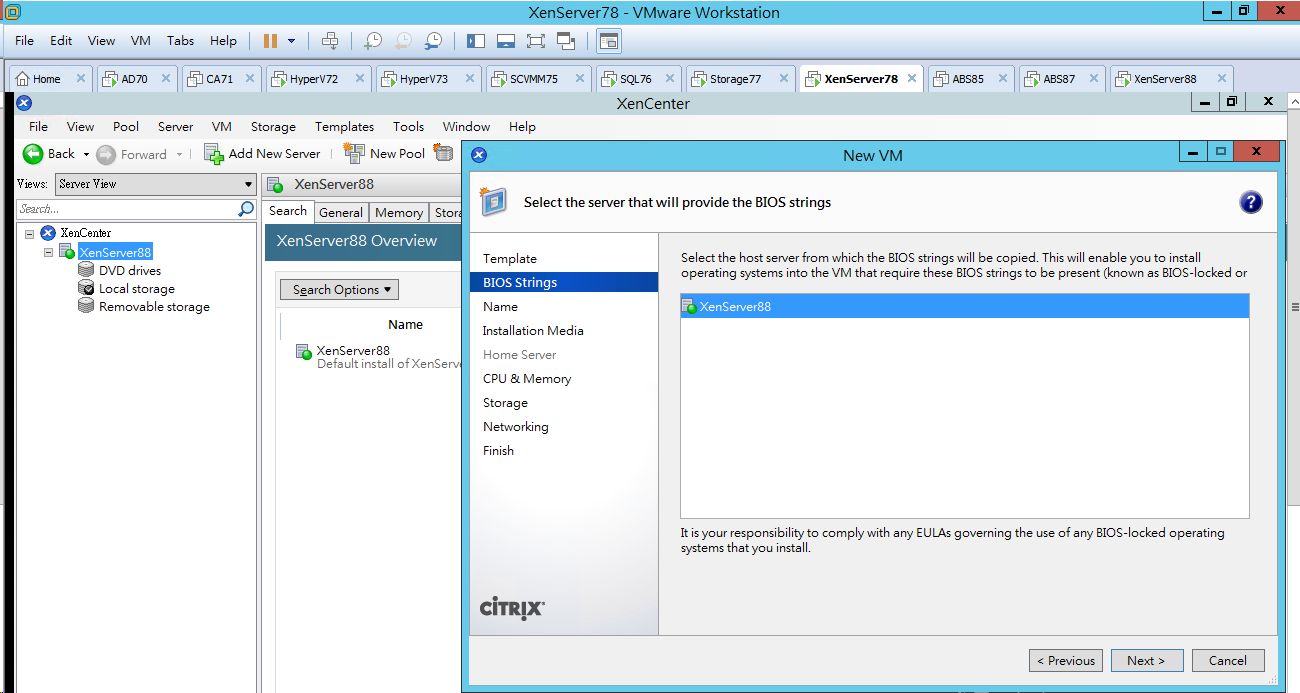This screenshot has height=693, width=1300.
Task: Collapse the XenCenter root tree node
Action: (28, 233)
